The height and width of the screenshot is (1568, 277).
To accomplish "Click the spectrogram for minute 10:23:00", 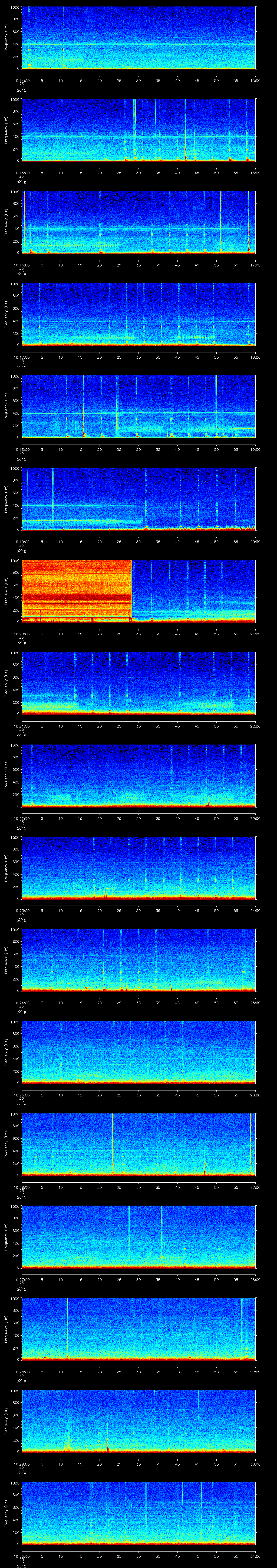I will (x=138, y=868).
